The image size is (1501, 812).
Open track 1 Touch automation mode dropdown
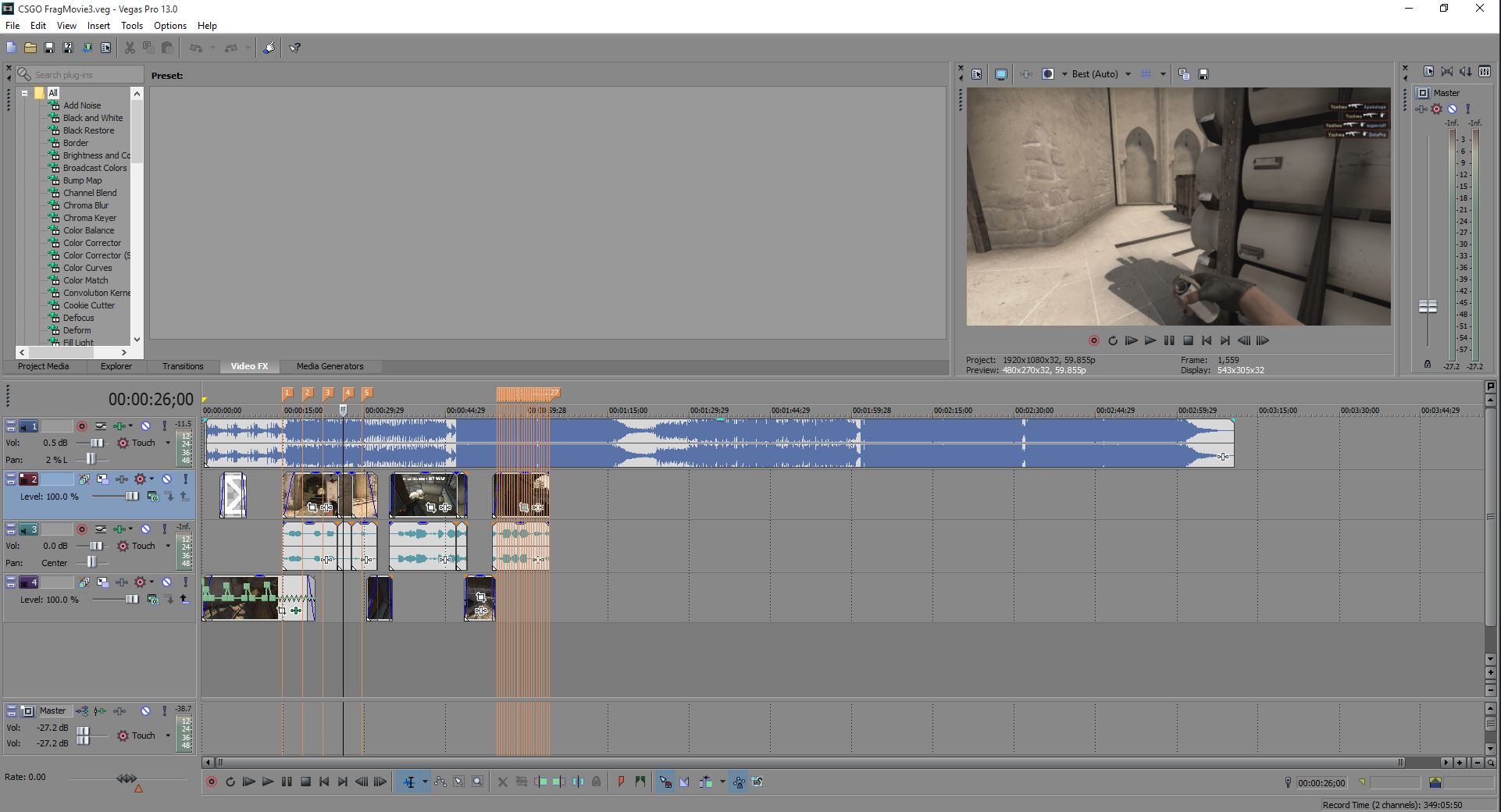click(x=167, y=443)
